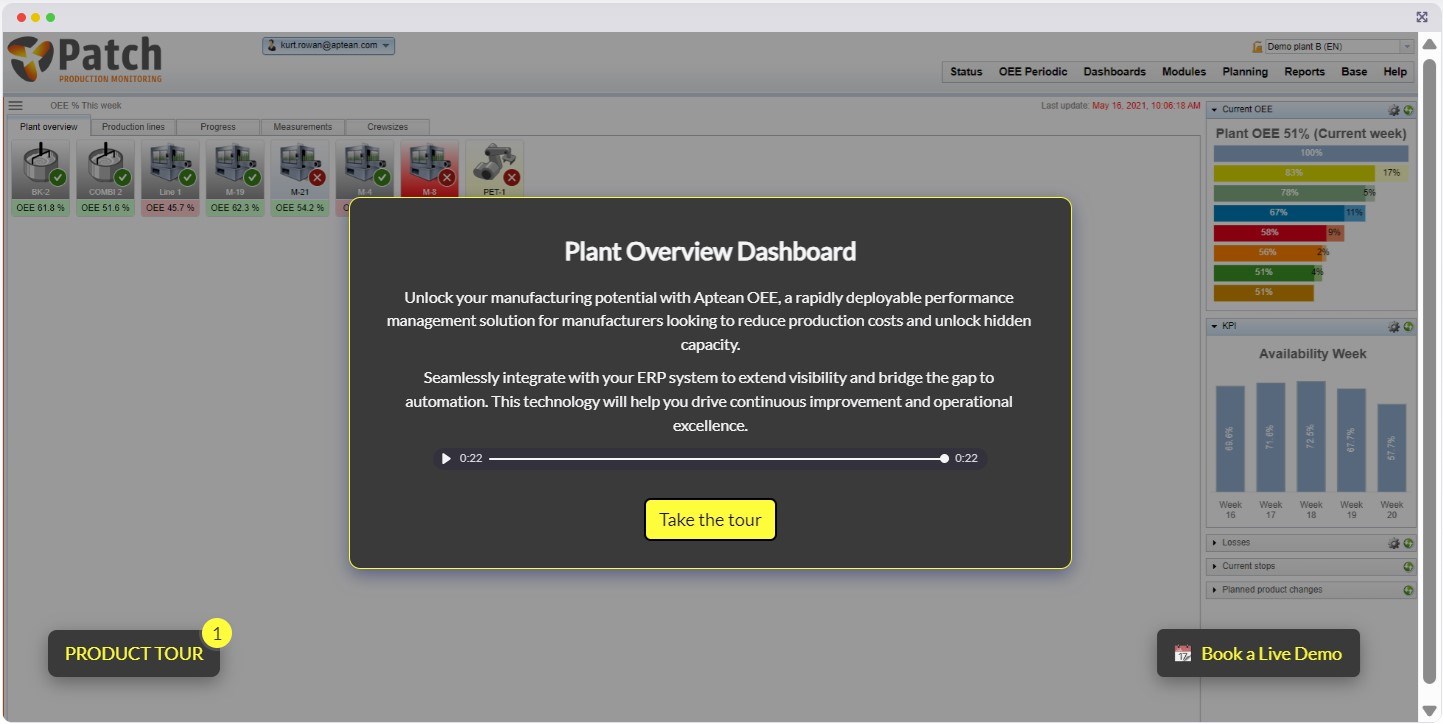Open the Modules menu
Viewport: 1443px width, 724px height.
pyautogui.click(x=1184, y=72)
